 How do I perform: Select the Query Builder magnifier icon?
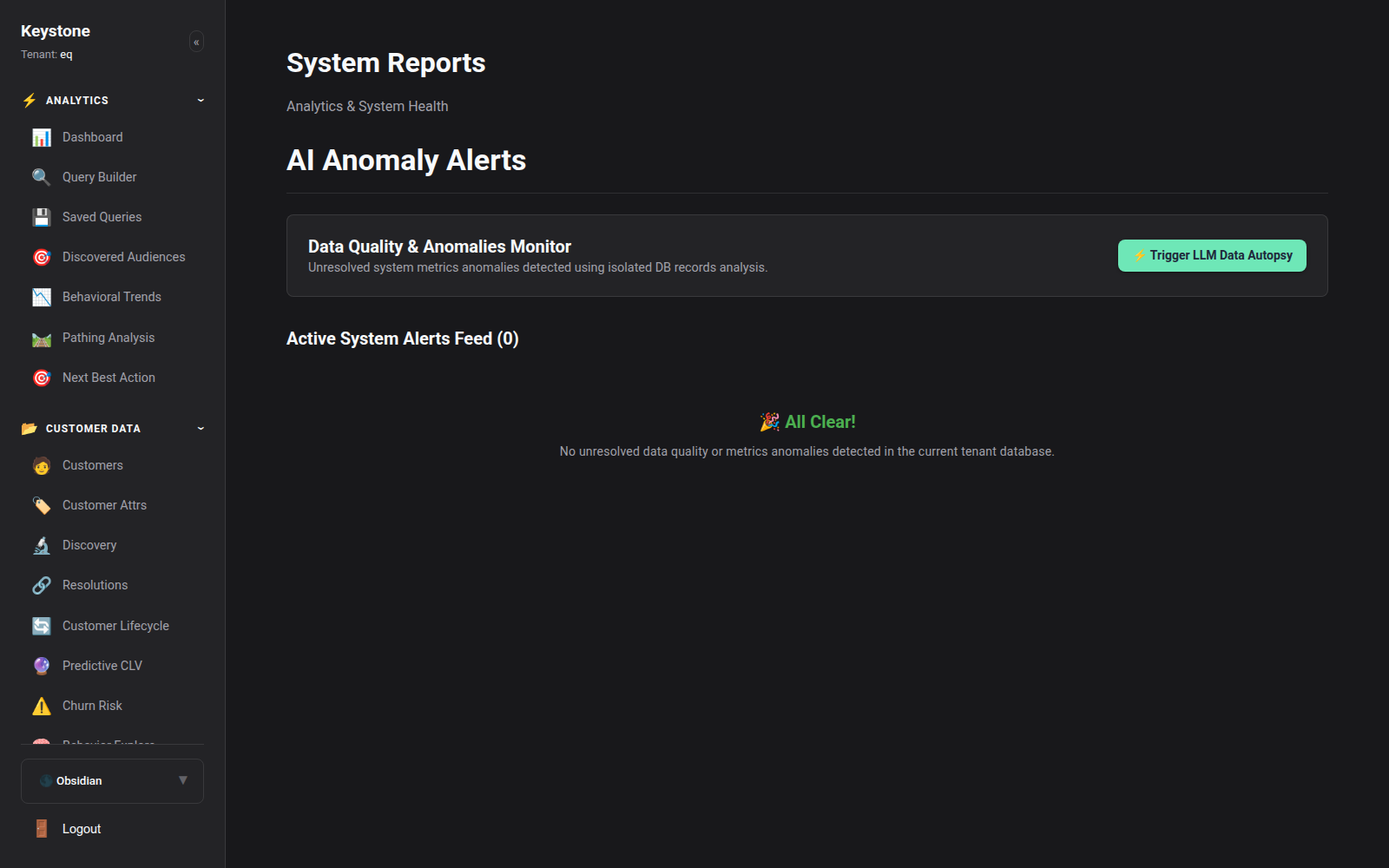click(x=42, y=177)
